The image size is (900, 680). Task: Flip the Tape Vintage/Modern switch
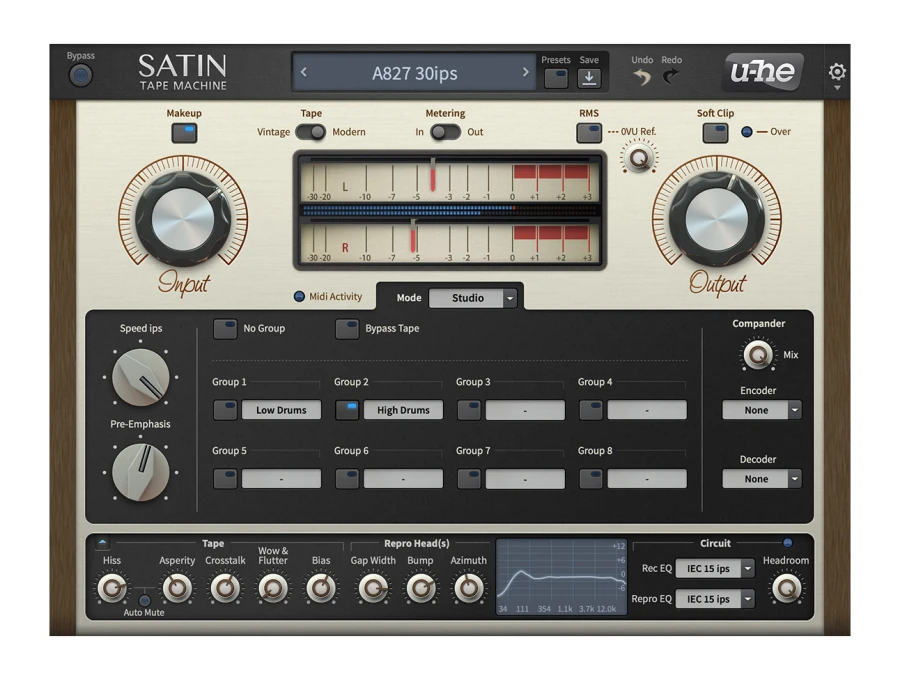(311, 132)
